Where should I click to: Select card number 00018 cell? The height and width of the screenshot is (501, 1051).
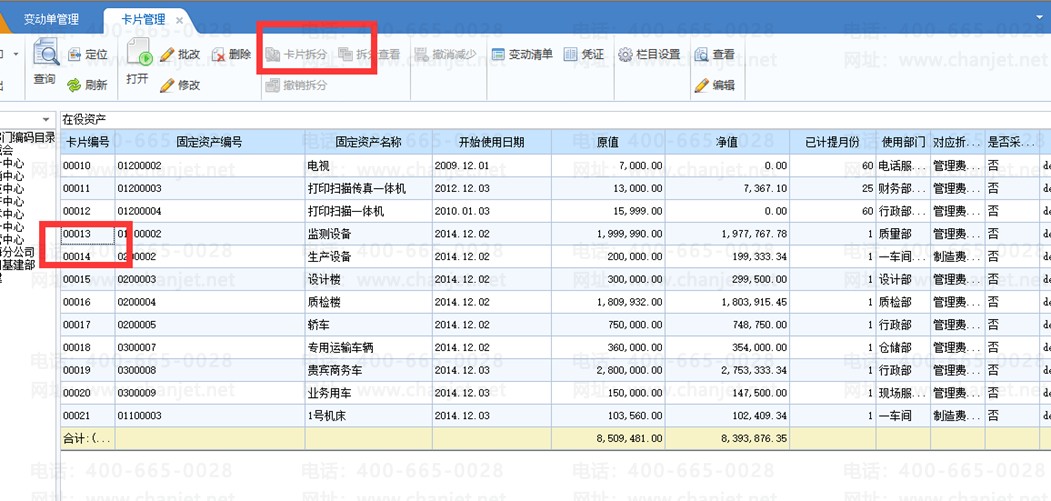88,348
